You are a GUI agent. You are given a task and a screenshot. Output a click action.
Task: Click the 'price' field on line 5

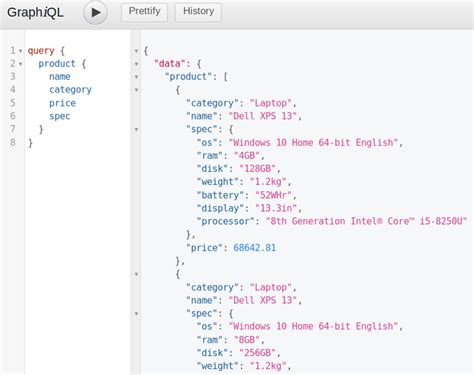[x=62, y=103]
